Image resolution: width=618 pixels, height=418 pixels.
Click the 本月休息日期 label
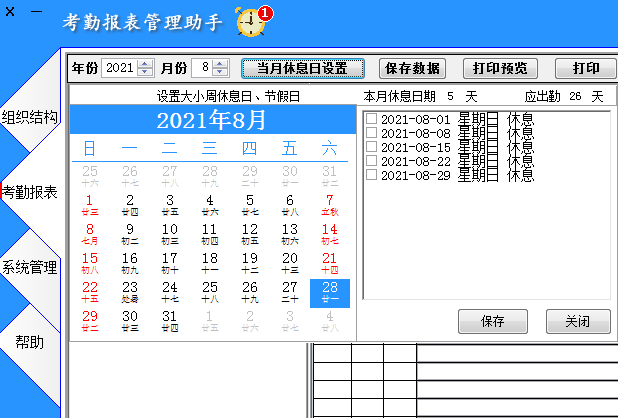399,96
